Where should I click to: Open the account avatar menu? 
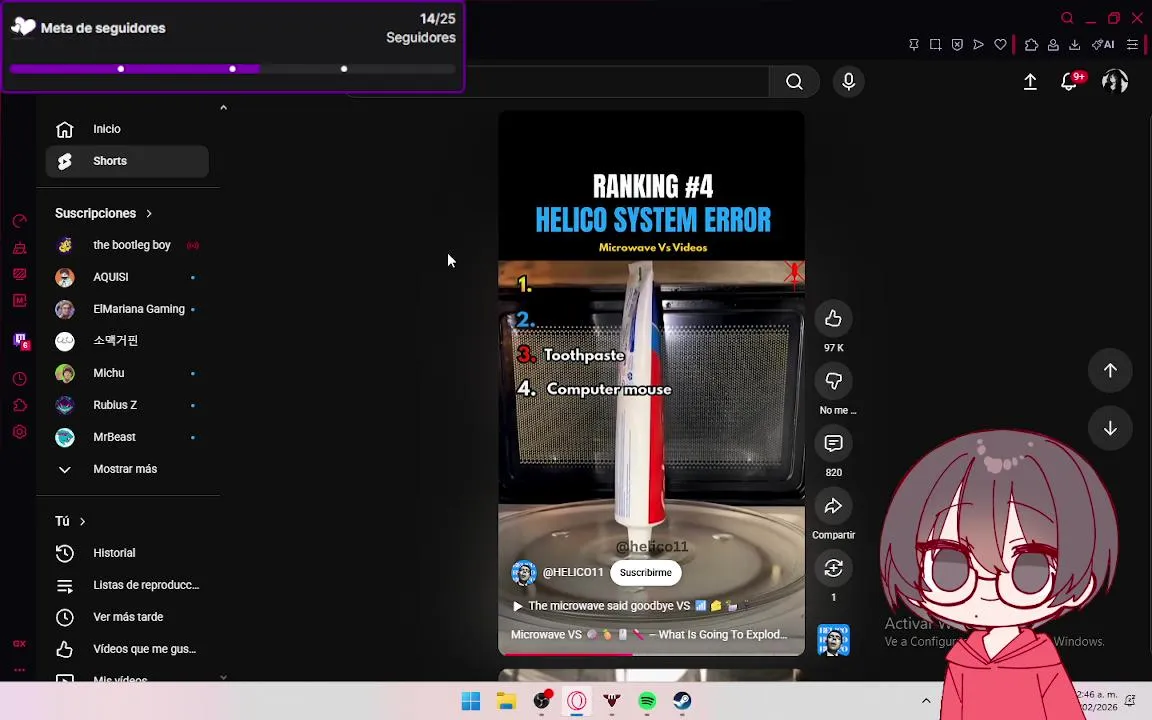(x=1115, y=81)
